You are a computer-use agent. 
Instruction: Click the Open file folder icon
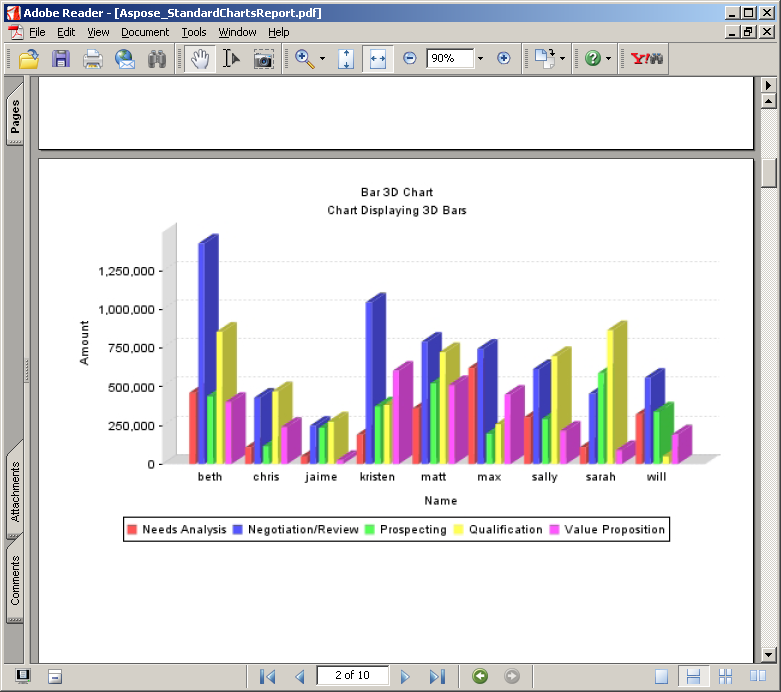point(29,59)
